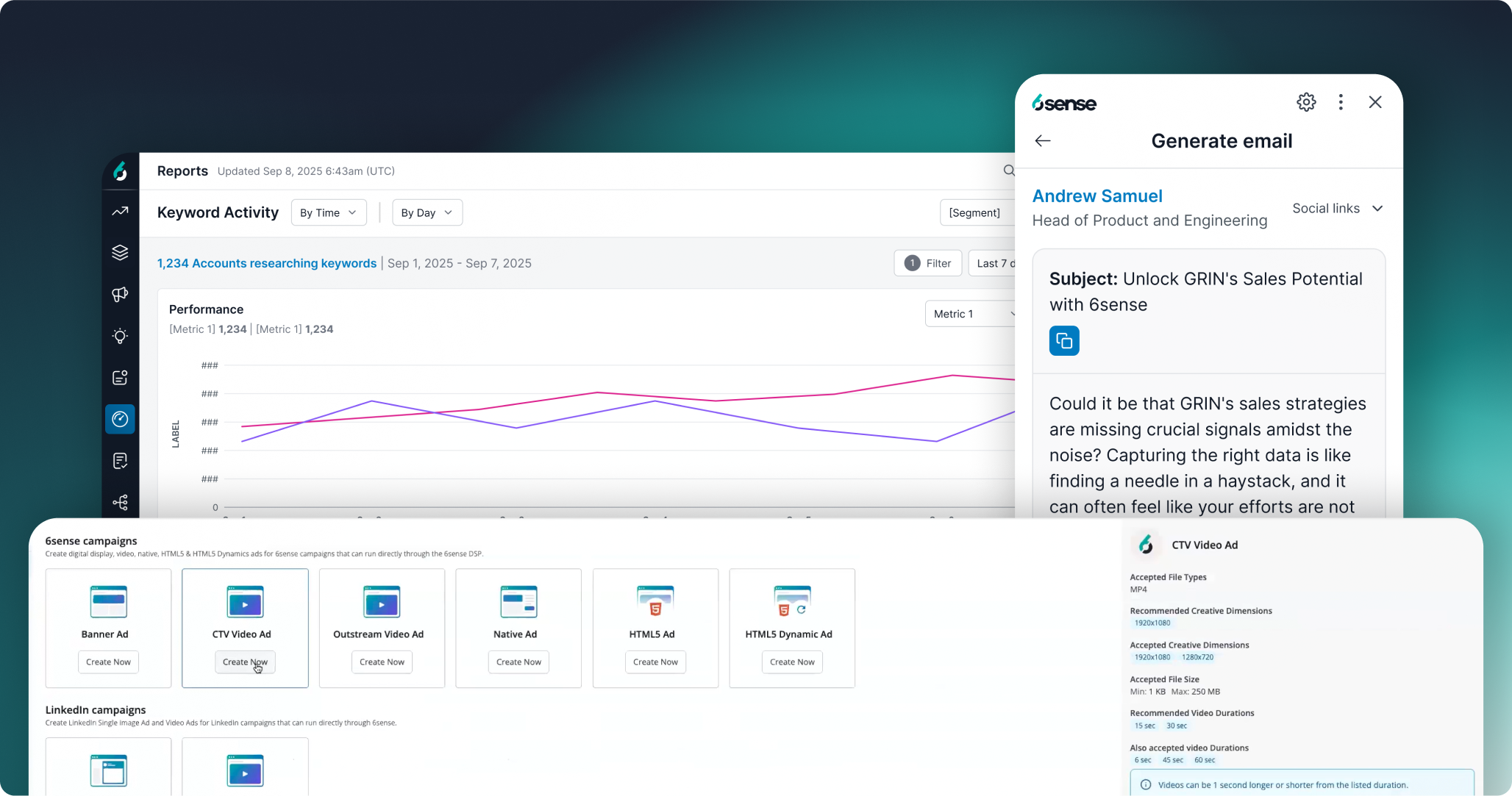Image resolution: width=1512 pixels, height=796 pixels.
Task: Select the highlighted gauge reports sidebar icon
Action: tap(120, 419)
